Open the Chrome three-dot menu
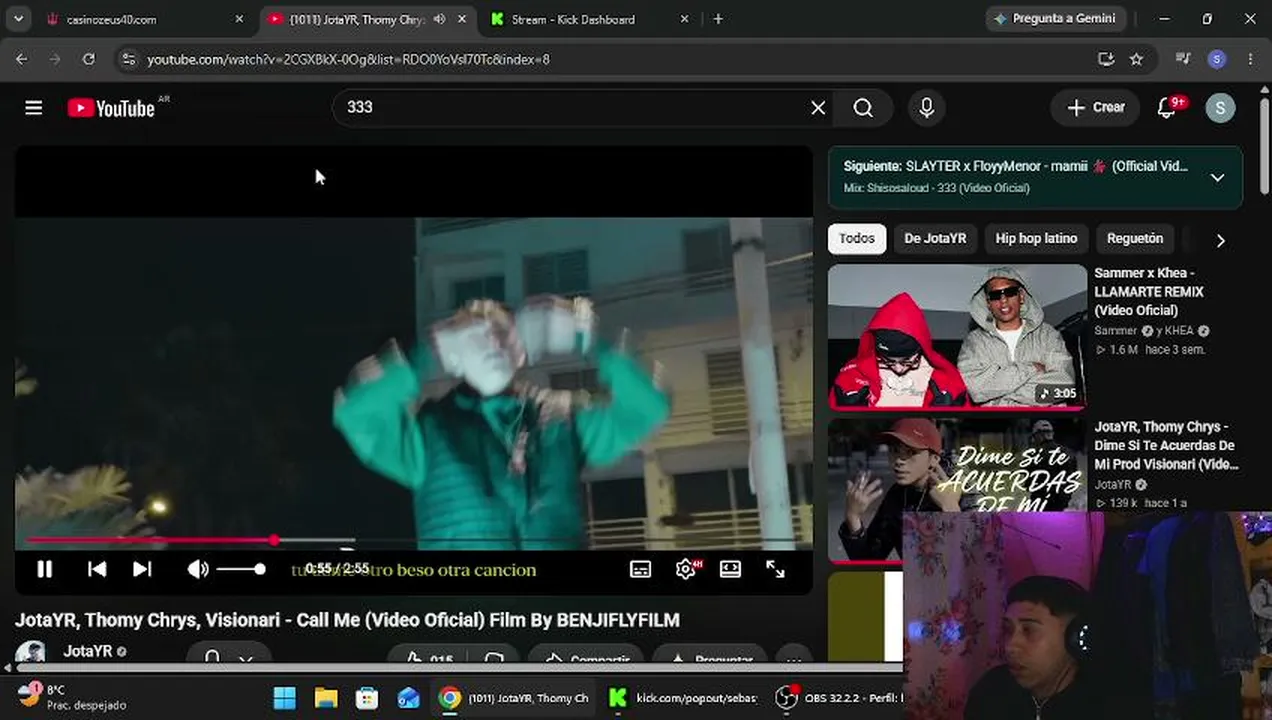1272x720 pixels. click(x=1250, y=59)
